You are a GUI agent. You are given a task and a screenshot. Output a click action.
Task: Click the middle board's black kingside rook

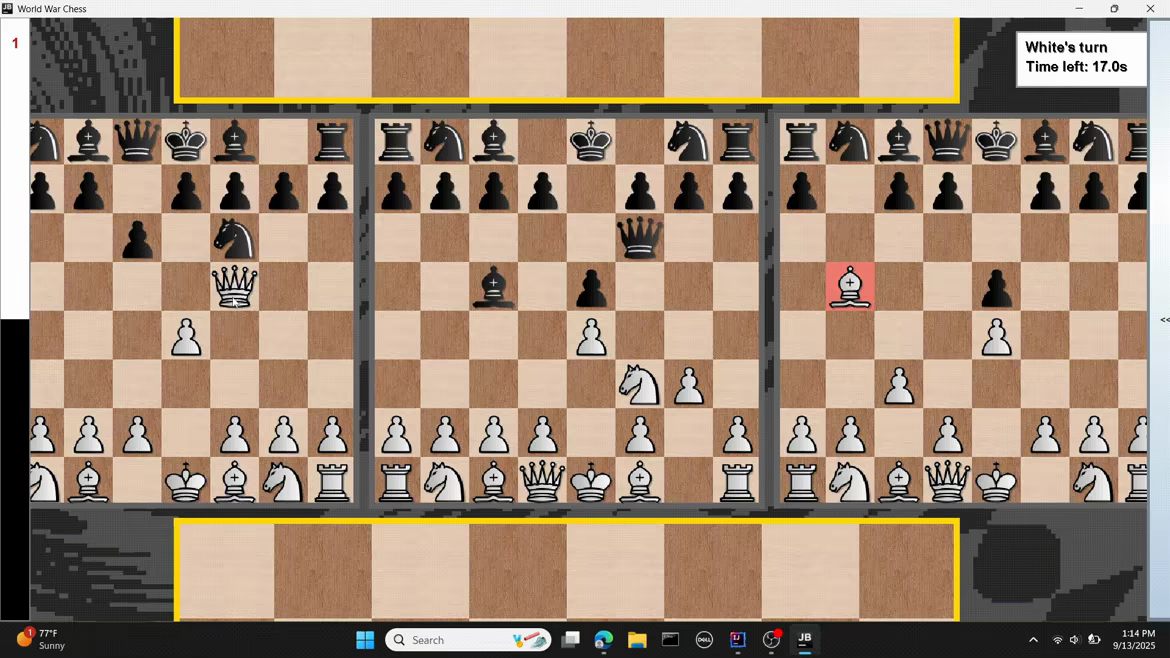[737, 141]
